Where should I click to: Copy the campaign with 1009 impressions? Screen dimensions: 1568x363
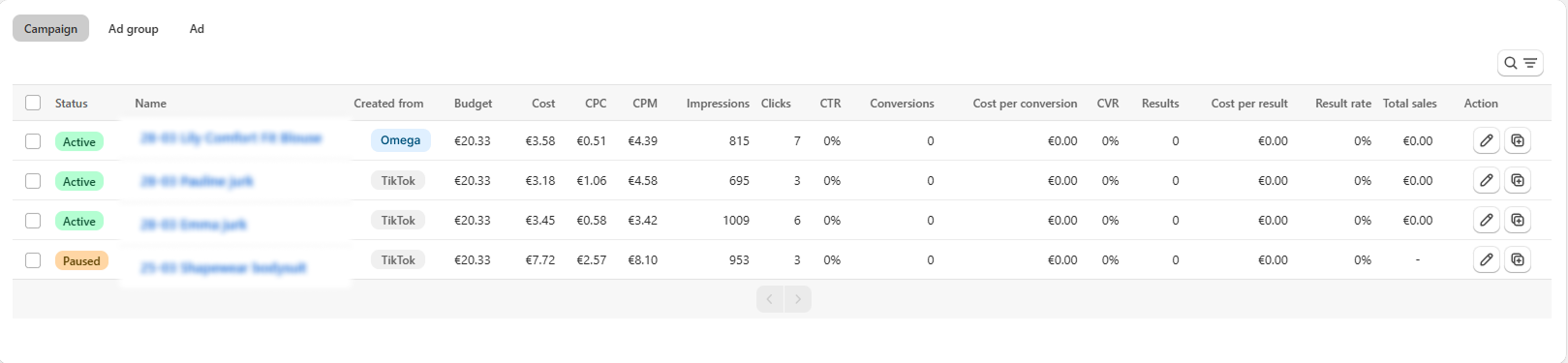[1518, 220]
